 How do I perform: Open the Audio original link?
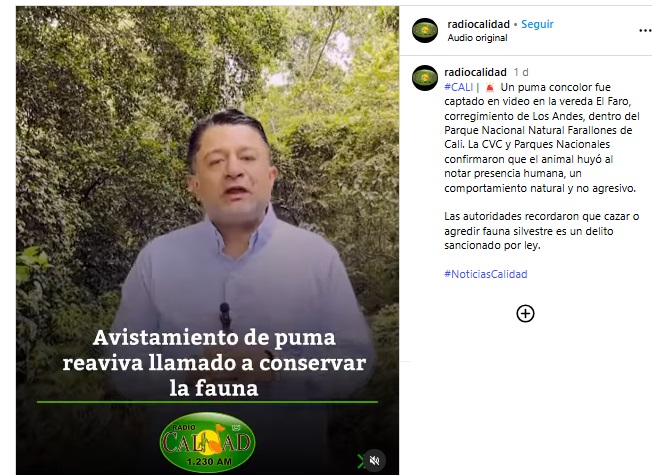477,38
